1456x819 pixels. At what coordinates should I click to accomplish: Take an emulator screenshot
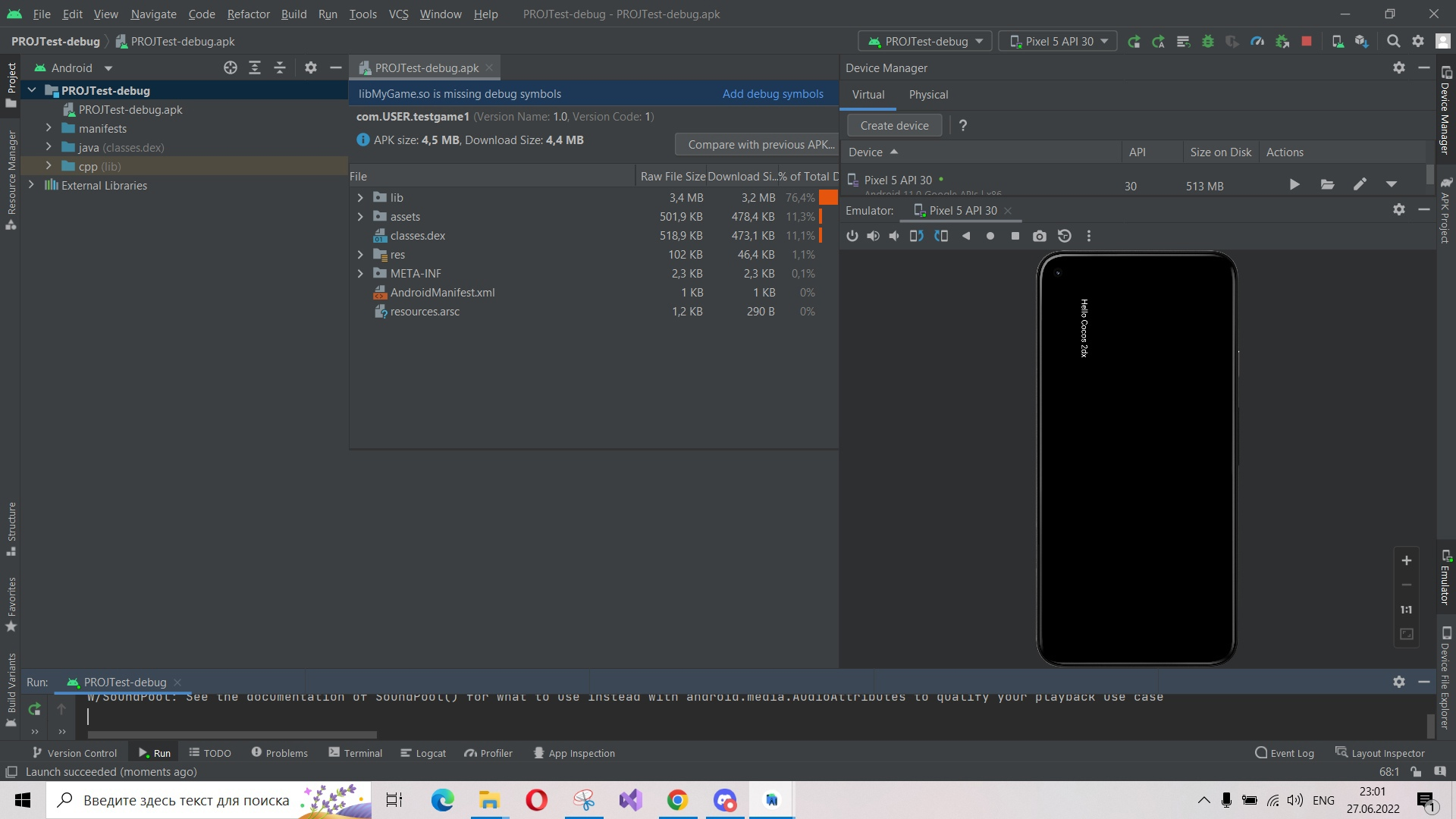(x=1040, y=236)
